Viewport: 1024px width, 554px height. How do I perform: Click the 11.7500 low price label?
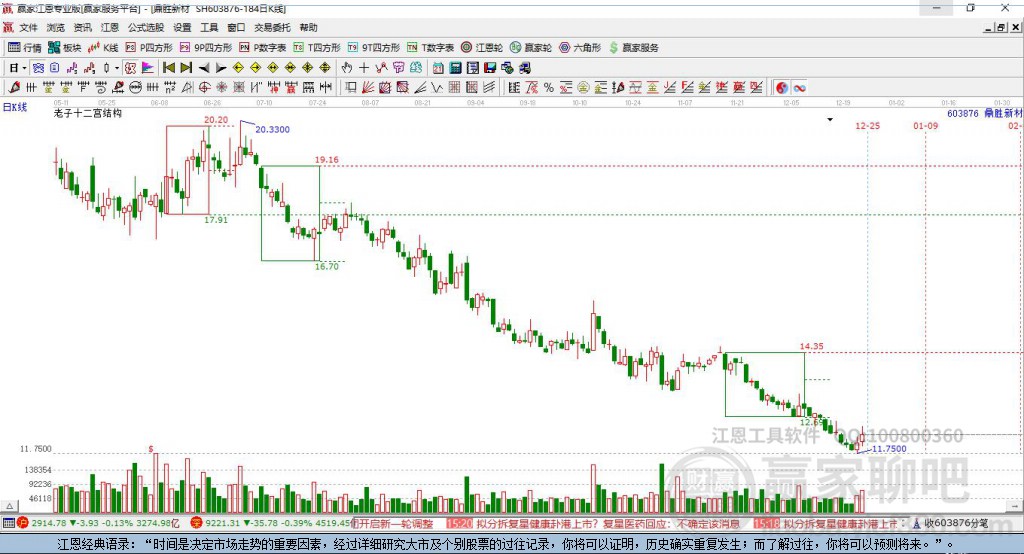tap(889, 449)
